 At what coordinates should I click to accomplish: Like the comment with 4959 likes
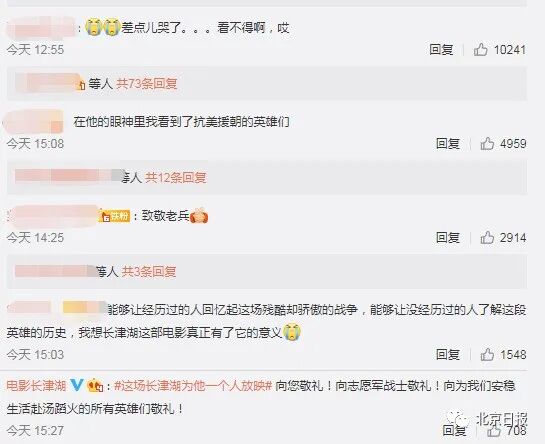click(x=487, y=143)
